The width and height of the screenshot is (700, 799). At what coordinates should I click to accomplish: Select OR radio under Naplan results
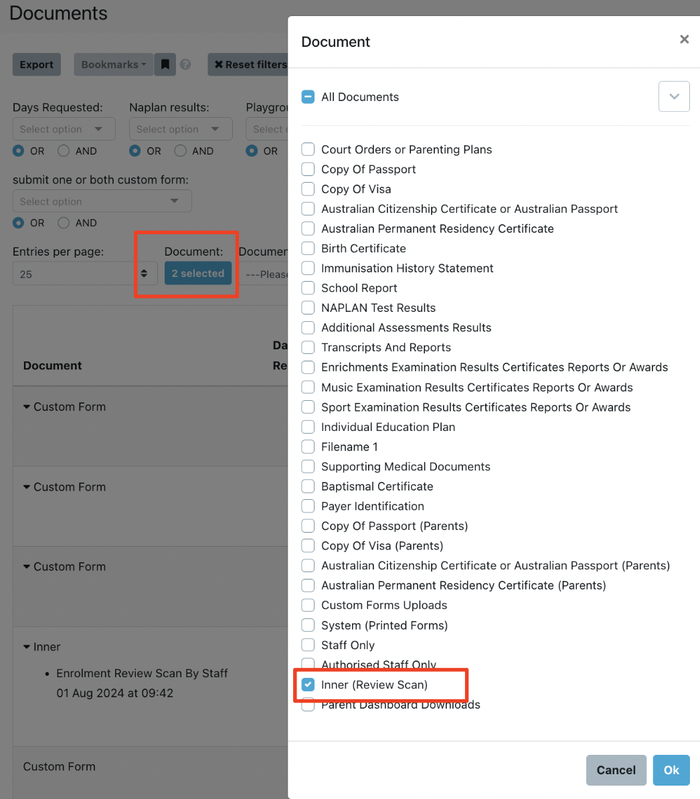click(x=135, y=151)
